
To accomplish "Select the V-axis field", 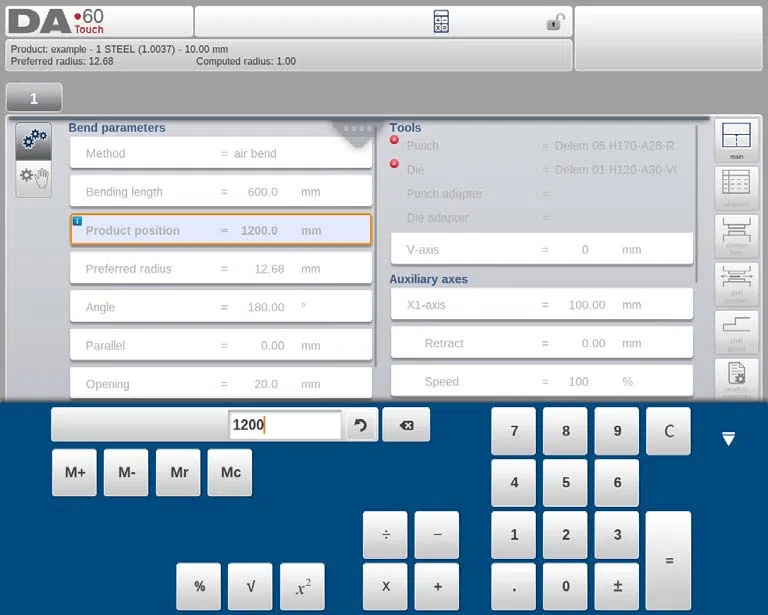I will pos(542,249).
